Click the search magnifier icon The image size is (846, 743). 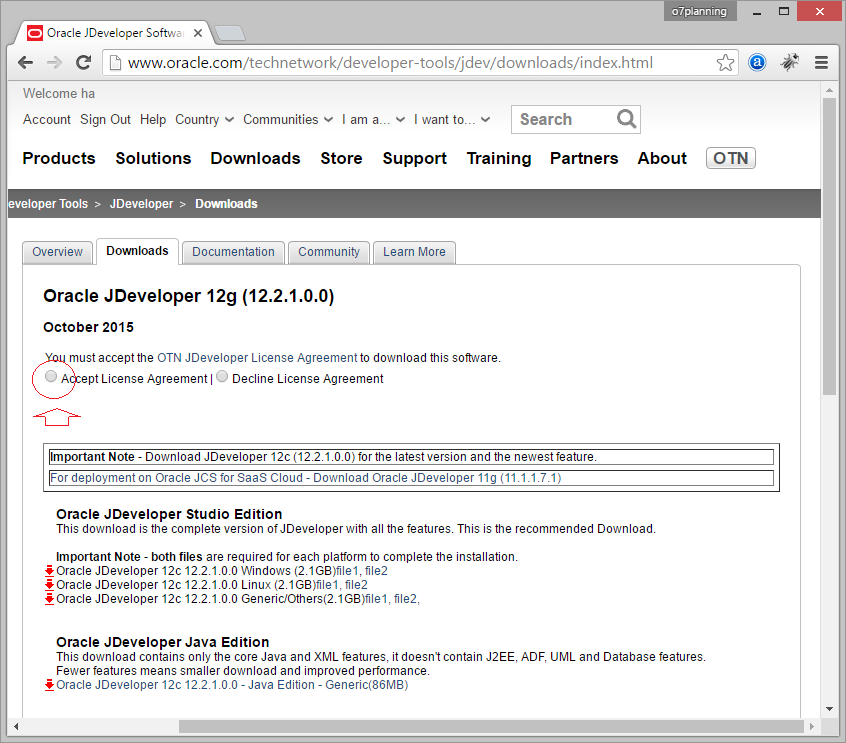tap(626, 119)
